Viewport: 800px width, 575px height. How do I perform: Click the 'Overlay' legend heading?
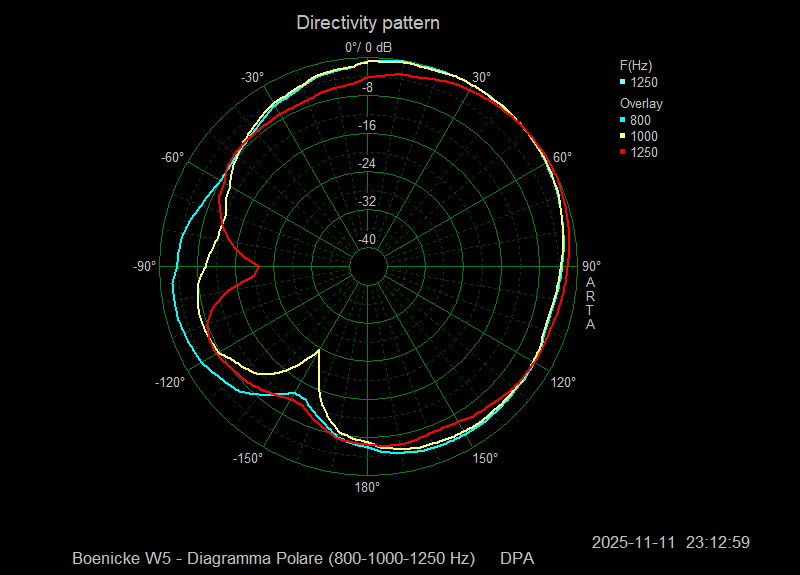click(x=641, y=103)
